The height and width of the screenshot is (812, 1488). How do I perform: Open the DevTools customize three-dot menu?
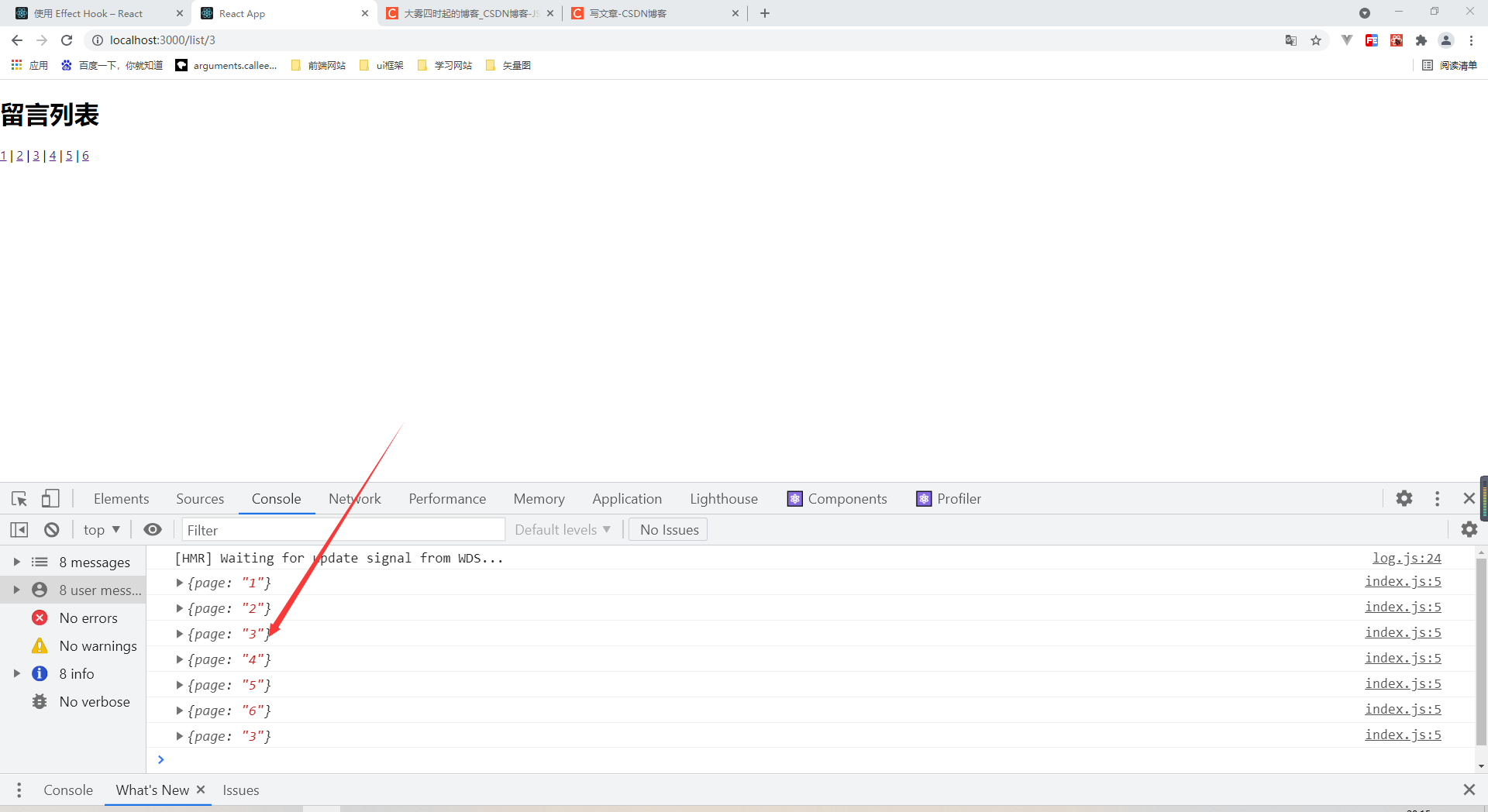1437,498
